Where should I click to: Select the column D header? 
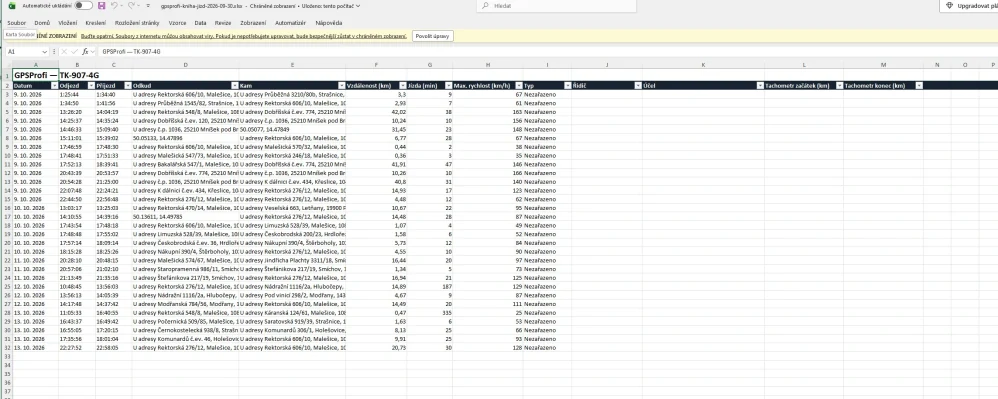(185, 65)
